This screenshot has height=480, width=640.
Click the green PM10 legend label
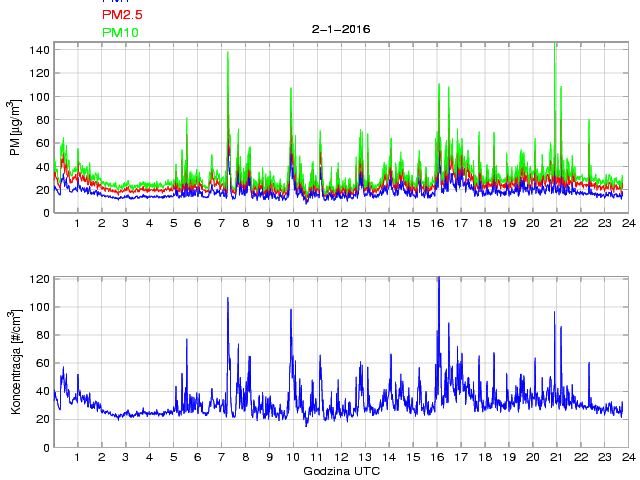tap(121, 33)
